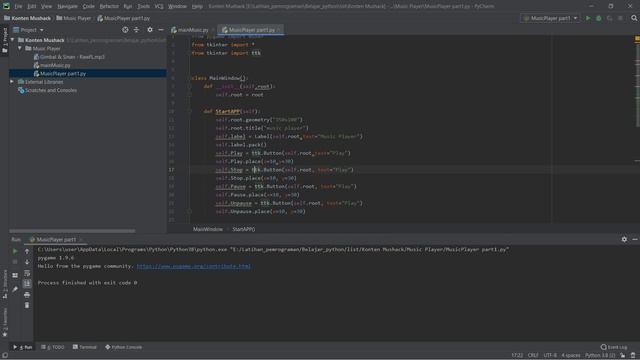This screenshot has height=360, width=640.
Task: Hide the Project panel with the minus icon
Action: pyautogui.click(x=161, y=30)
